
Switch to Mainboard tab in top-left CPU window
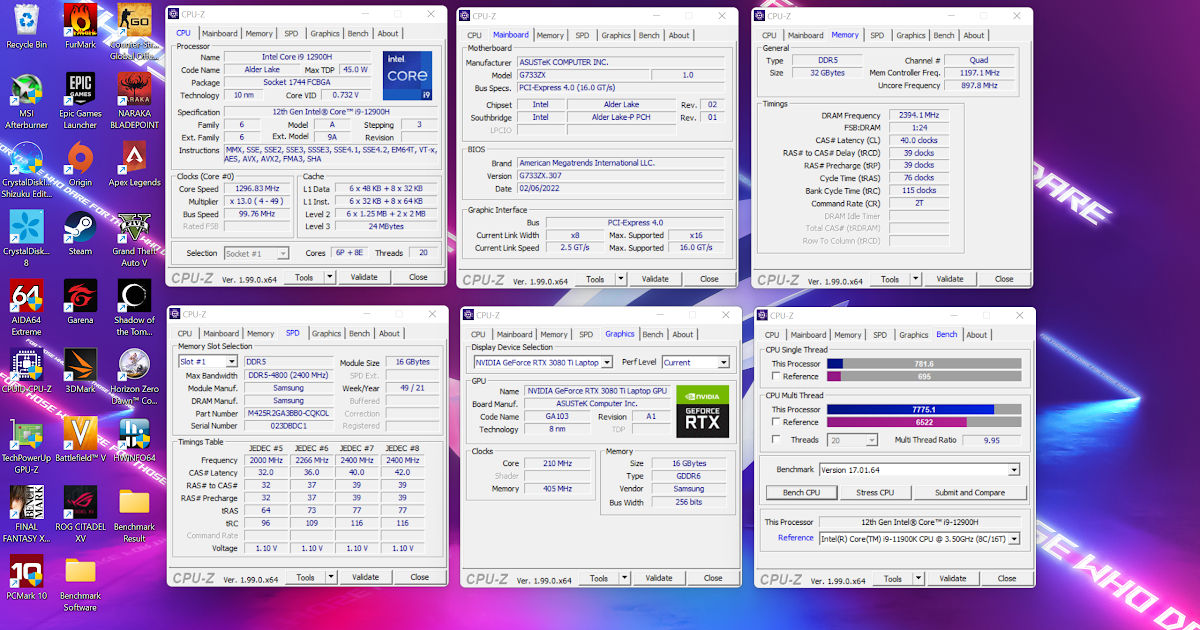tap(221, 33)
